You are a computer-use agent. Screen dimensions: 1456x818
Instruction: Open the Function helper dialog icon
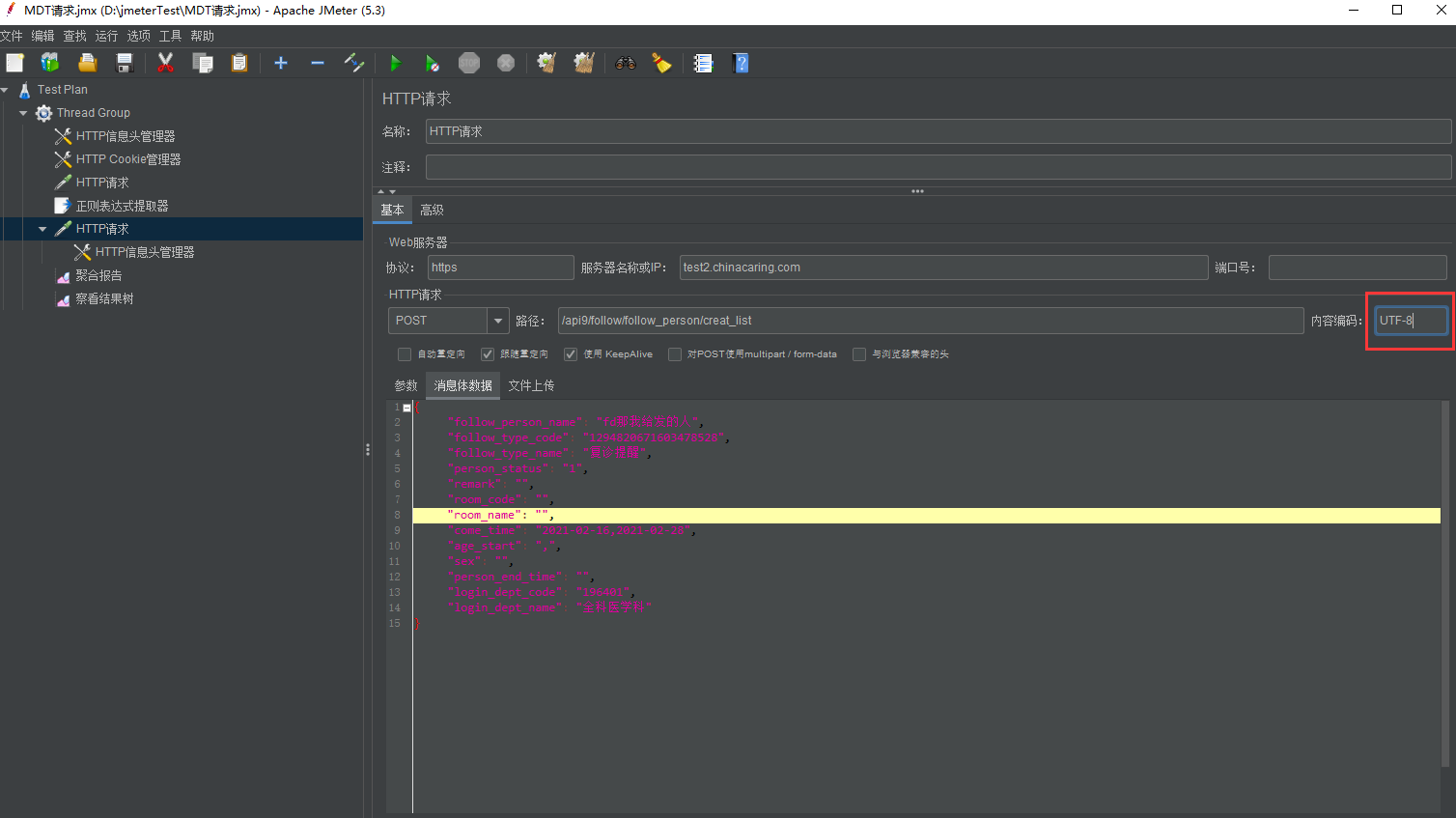(x=703, y=63)
